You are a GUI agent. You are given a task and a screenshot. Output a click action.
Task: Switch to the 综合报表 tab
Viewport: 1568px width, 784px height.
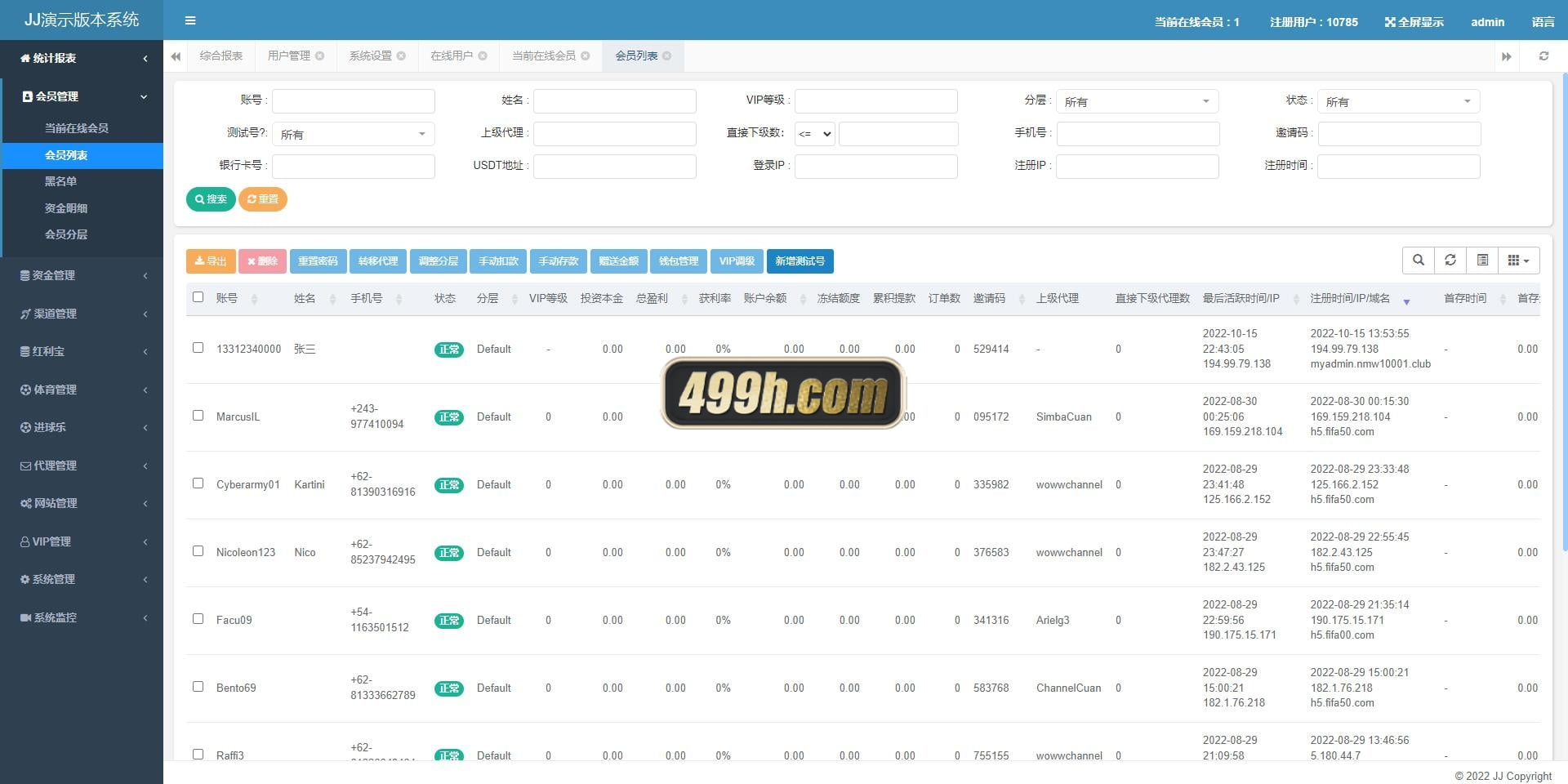[221, 56]
